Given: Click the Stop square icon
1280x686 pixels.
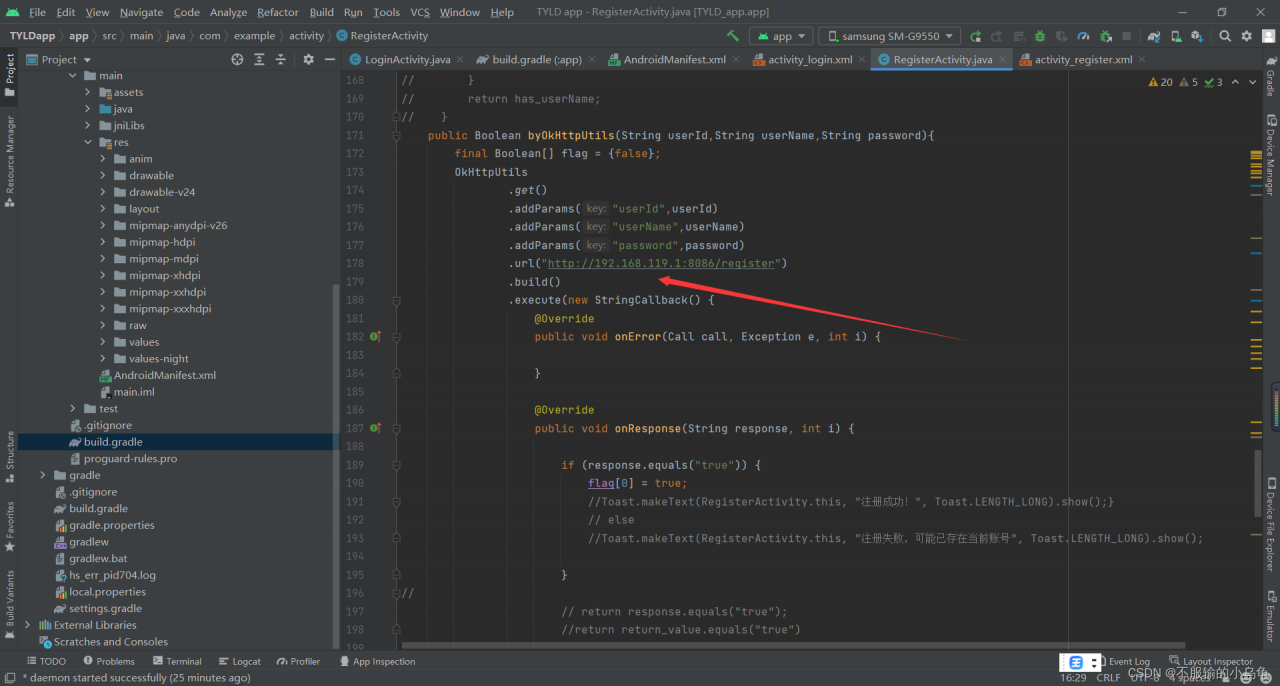Looking at the screenshot, I should (1126, 36).
